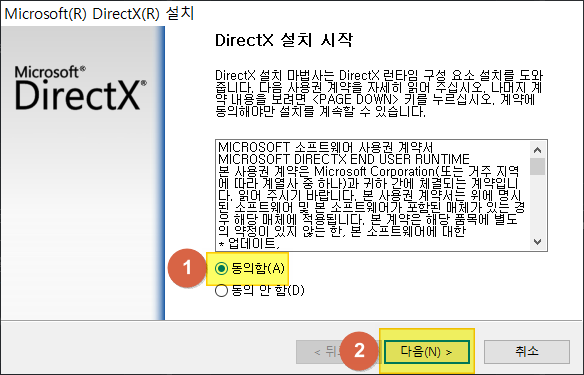Select the 동의 안 함(D) radio button
The image size is (584, 375).
pos(221,290)
